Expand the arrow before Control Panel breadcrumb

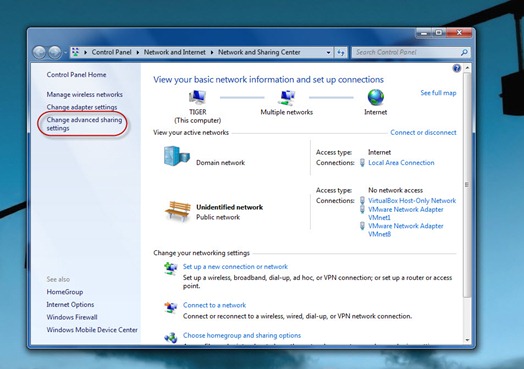point(86,52)
